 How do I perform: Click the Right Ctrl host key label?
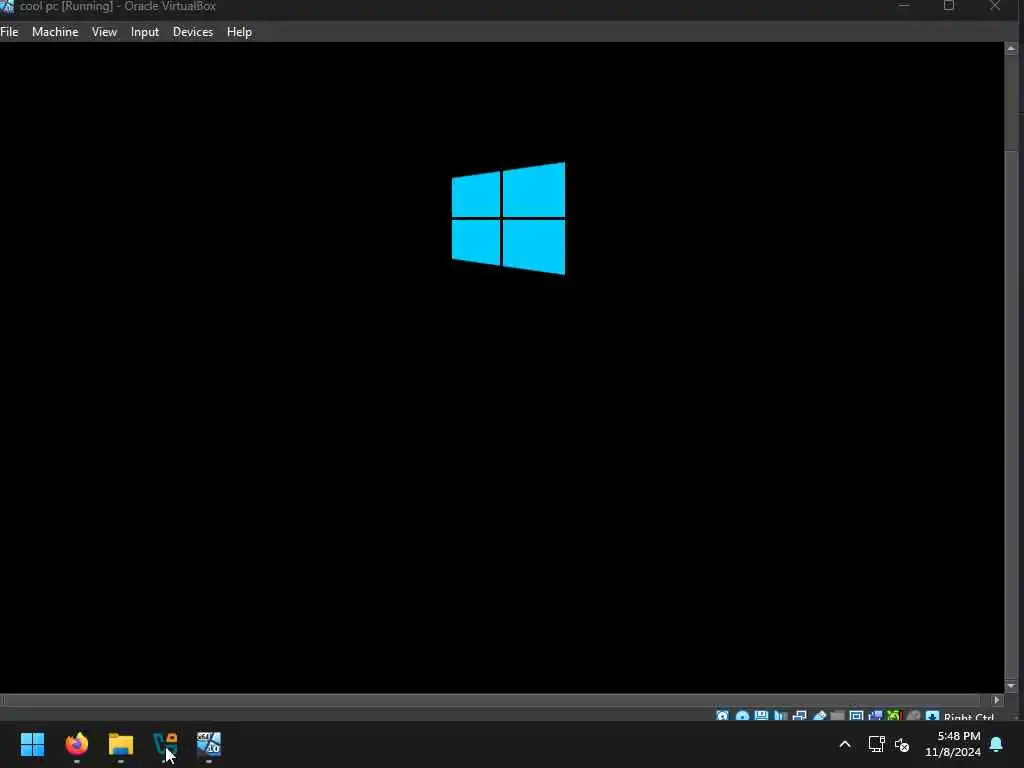pos(969,717)
